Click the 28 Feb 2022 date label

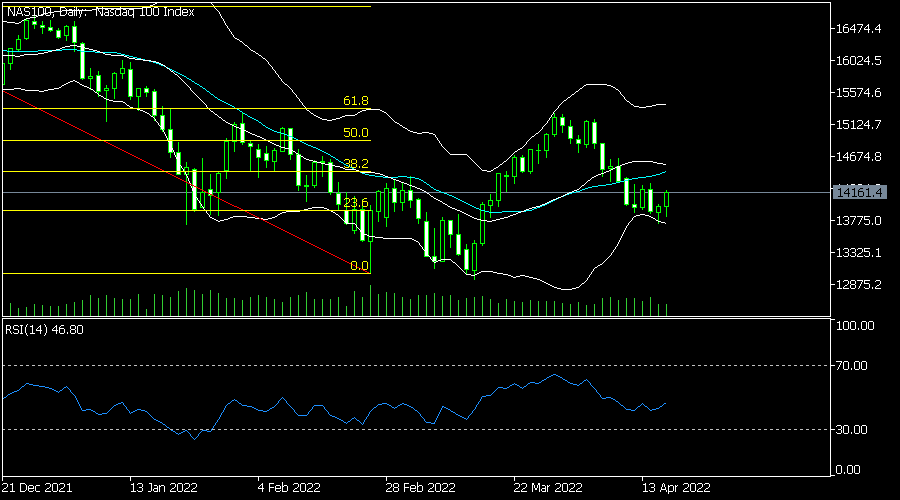(x=420, y=488)
